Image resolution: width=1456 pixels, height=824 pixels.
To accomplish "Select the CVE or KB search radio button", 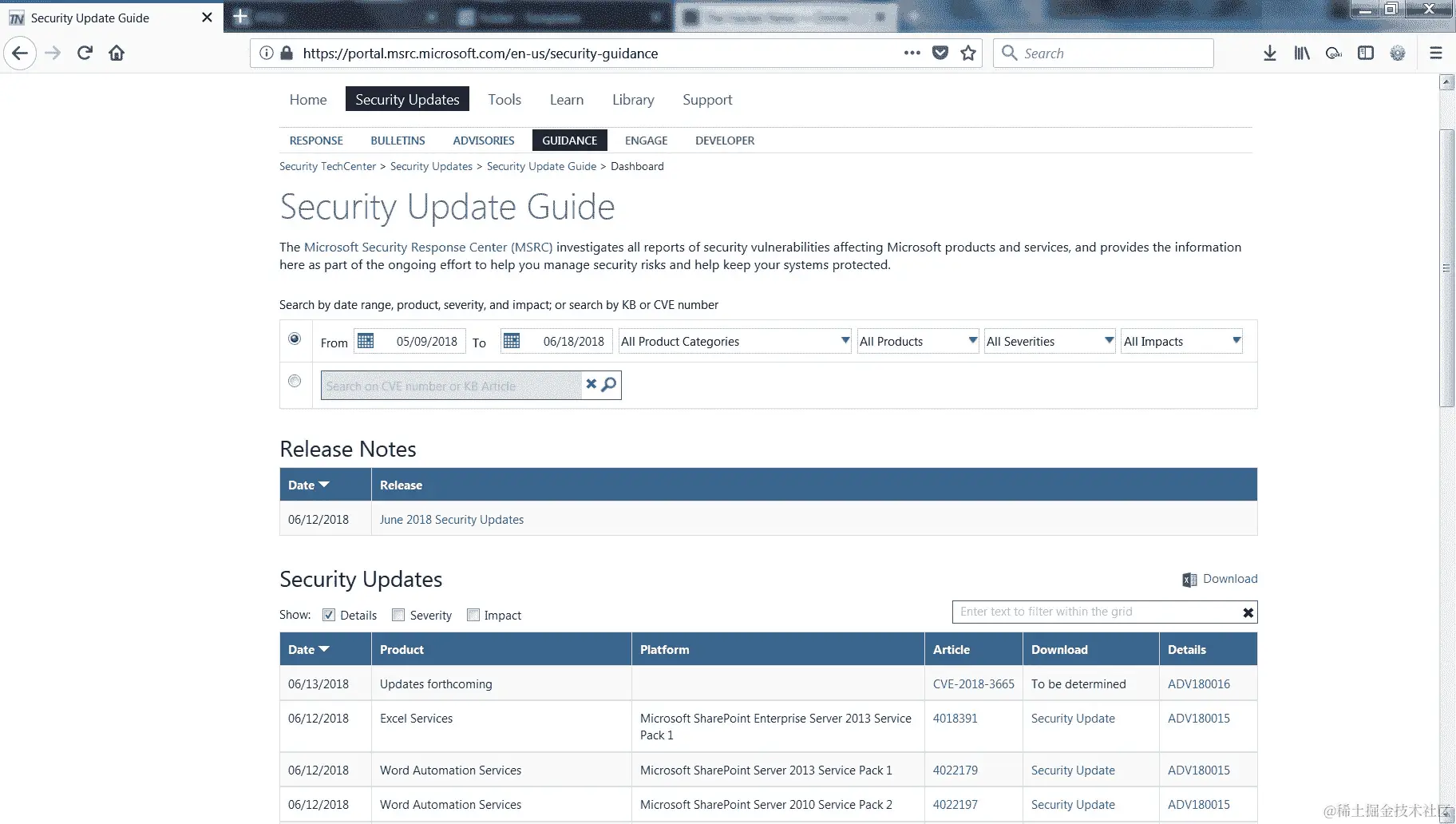I will pyautogui.click(x=295, y=381).
